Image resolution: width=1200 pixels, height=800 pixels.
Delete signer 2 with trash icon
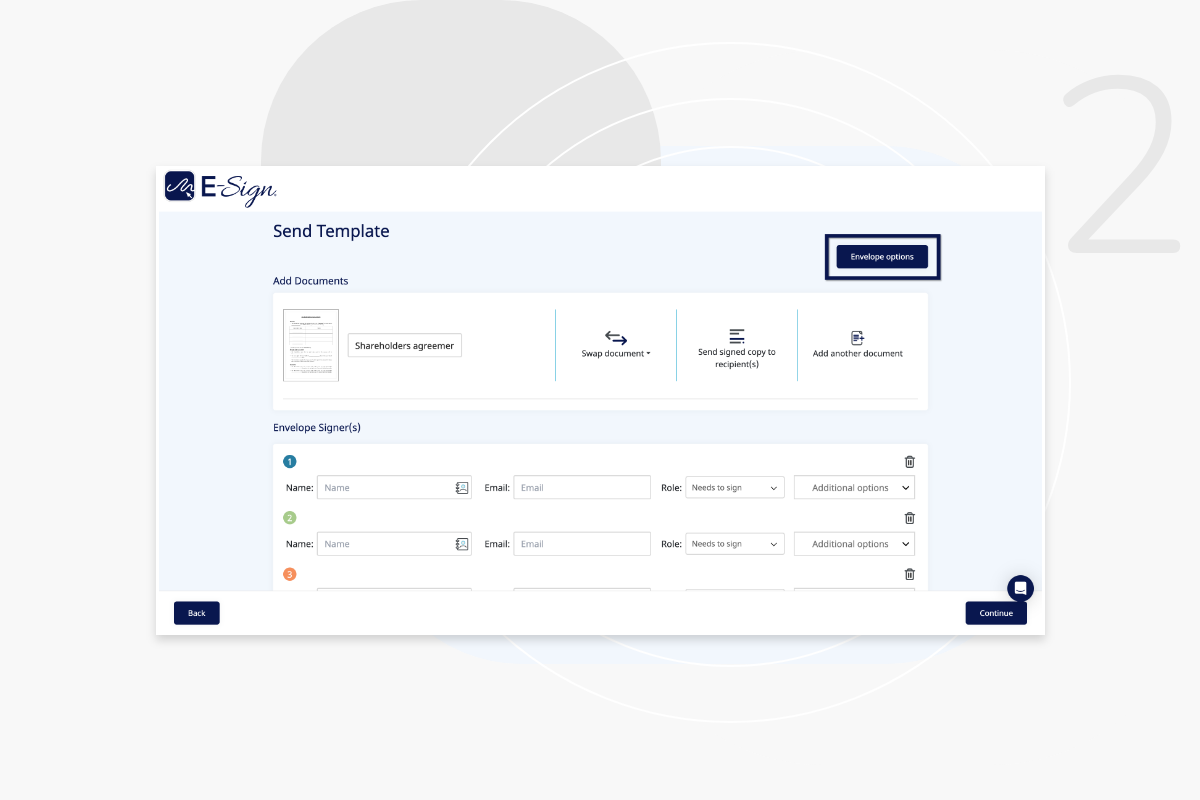(x=909, y=517)
